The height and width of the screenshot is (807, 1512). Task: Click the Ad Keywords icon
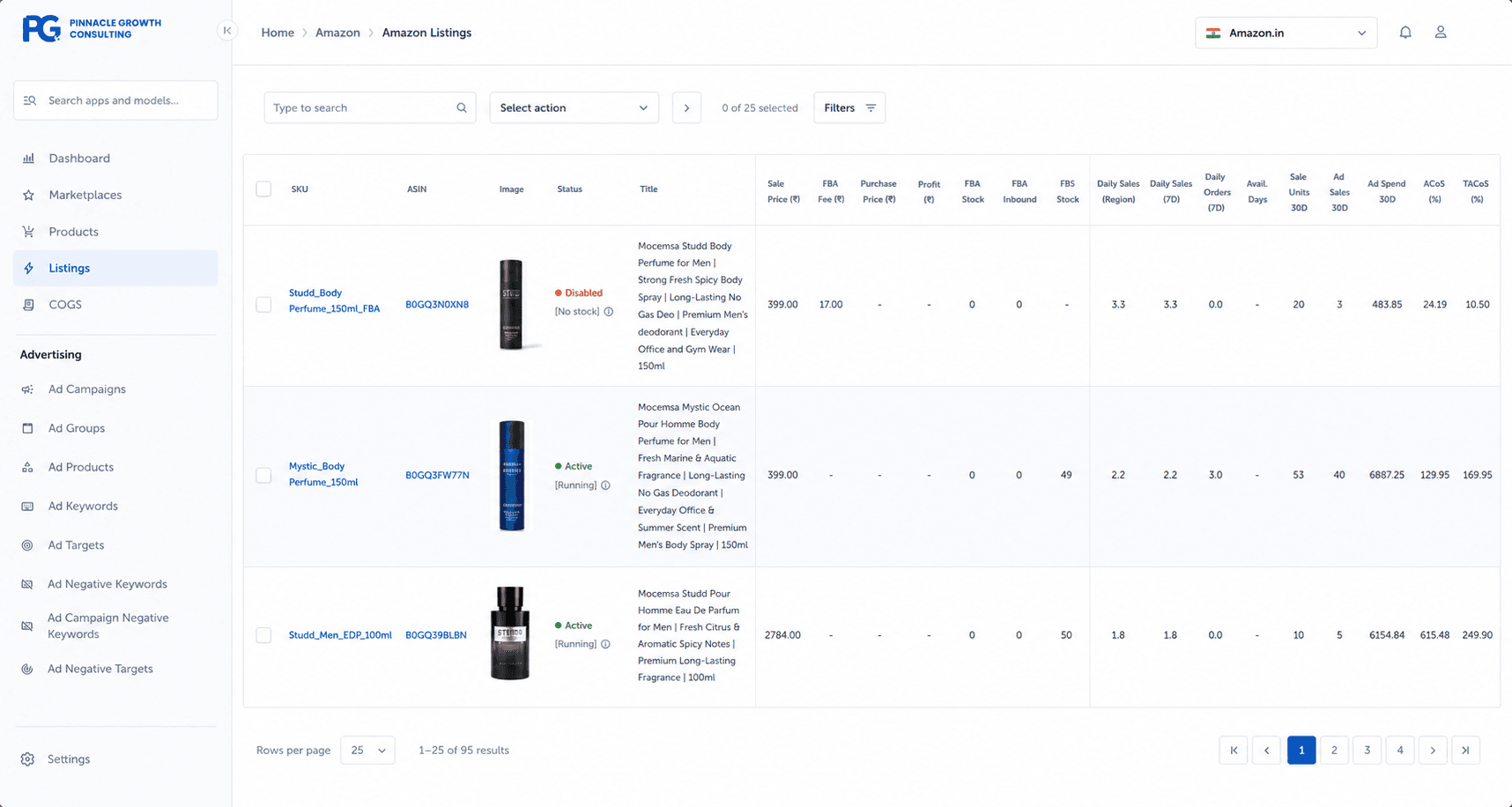click(x=27, y=507)
